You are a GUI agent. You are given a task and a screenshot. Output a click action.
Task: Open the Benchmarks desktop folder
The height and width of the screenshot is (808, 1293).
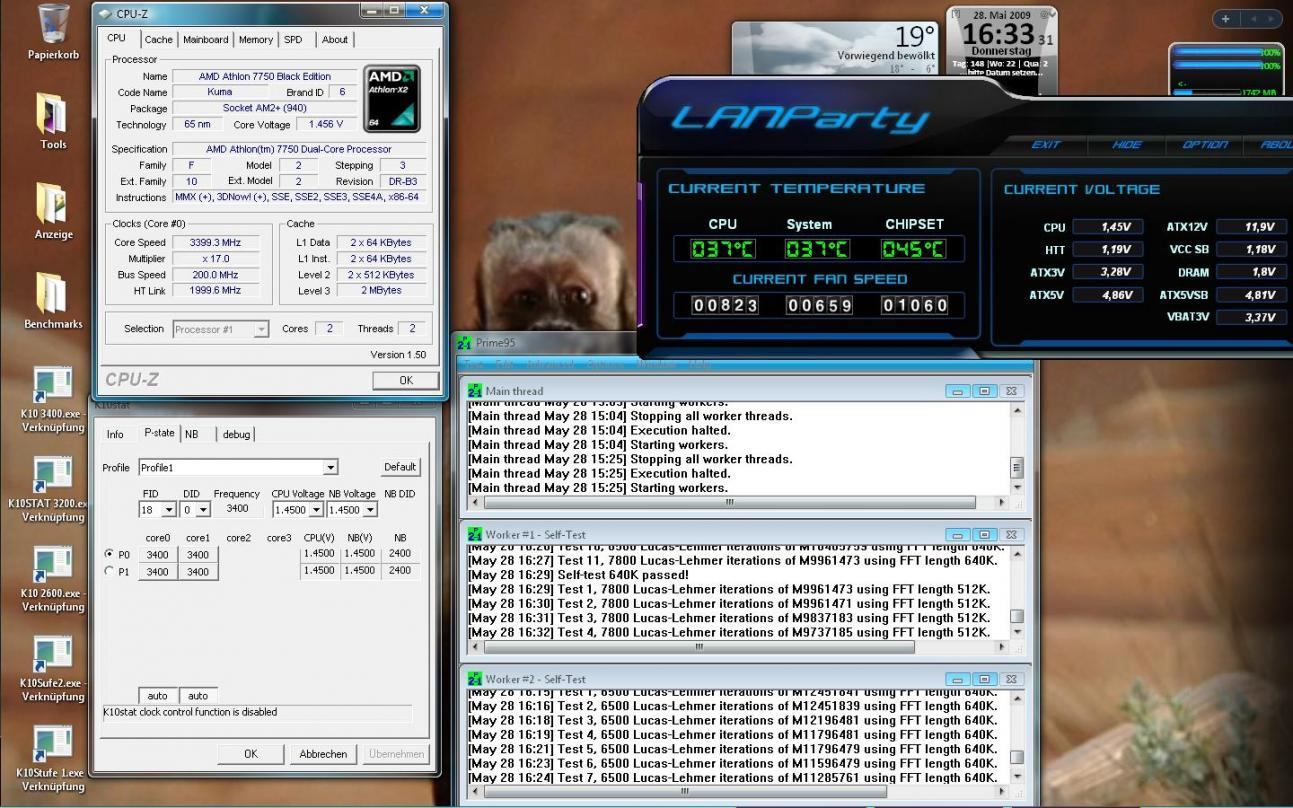point(52,293)
